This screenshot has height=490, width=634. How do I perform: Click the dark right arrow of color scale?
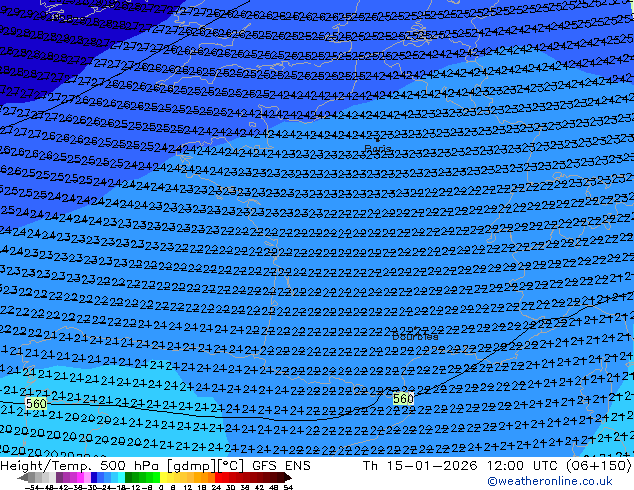coord(288,477)
